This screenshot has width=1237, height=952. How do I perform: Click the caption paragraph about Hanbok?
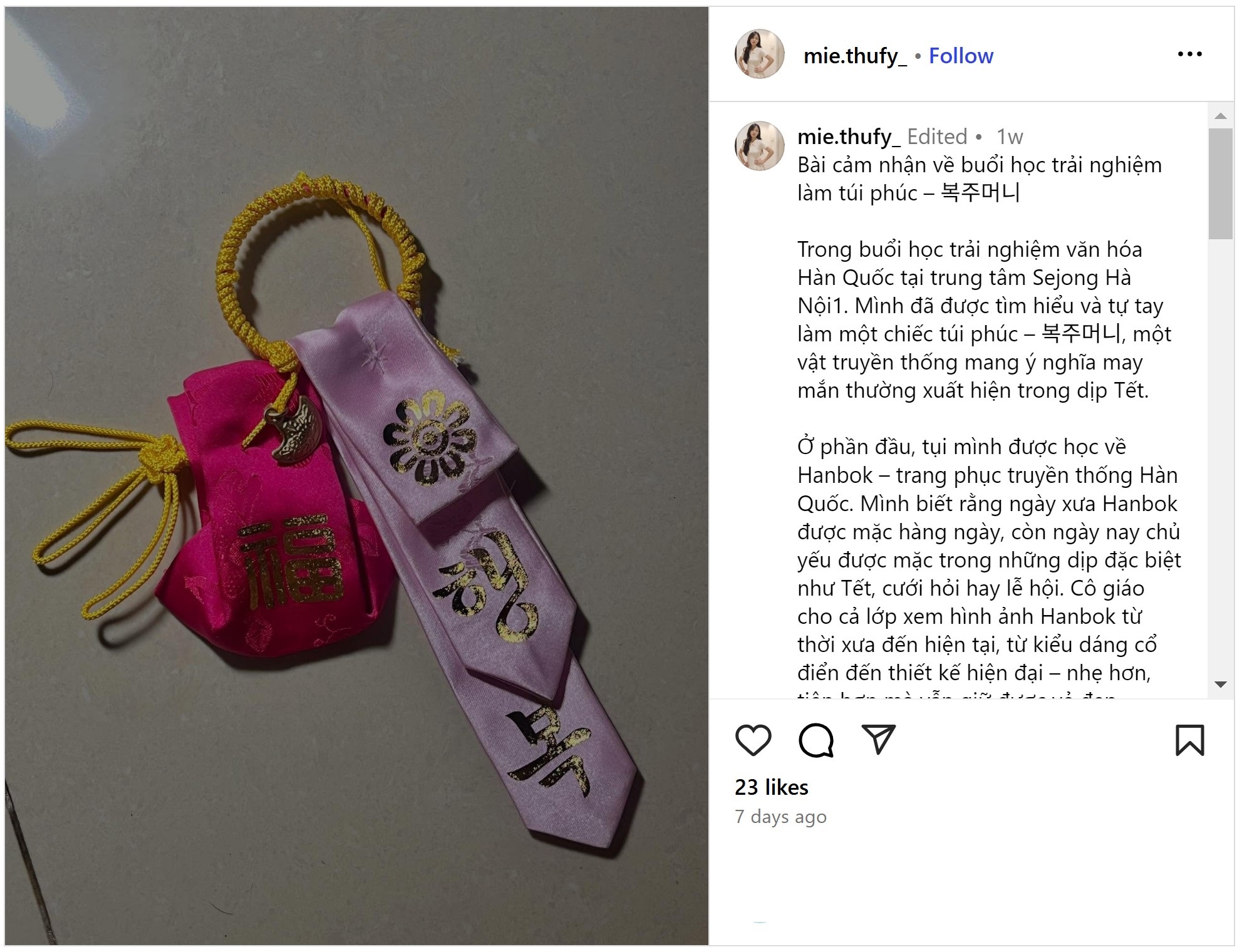coord(988,561)
